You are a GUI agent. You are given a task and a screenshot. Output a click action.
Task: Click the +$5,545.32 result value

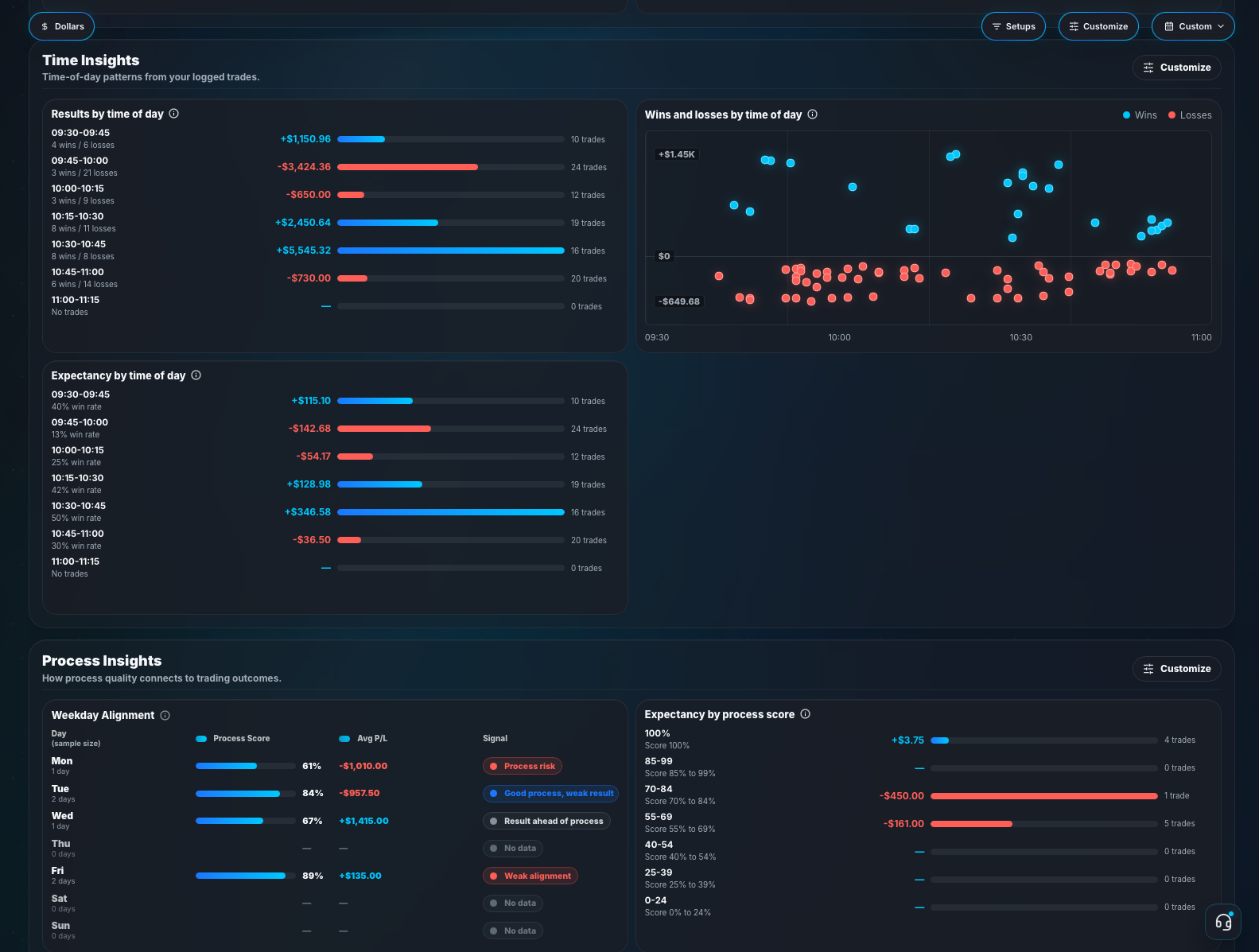point(303,251)
